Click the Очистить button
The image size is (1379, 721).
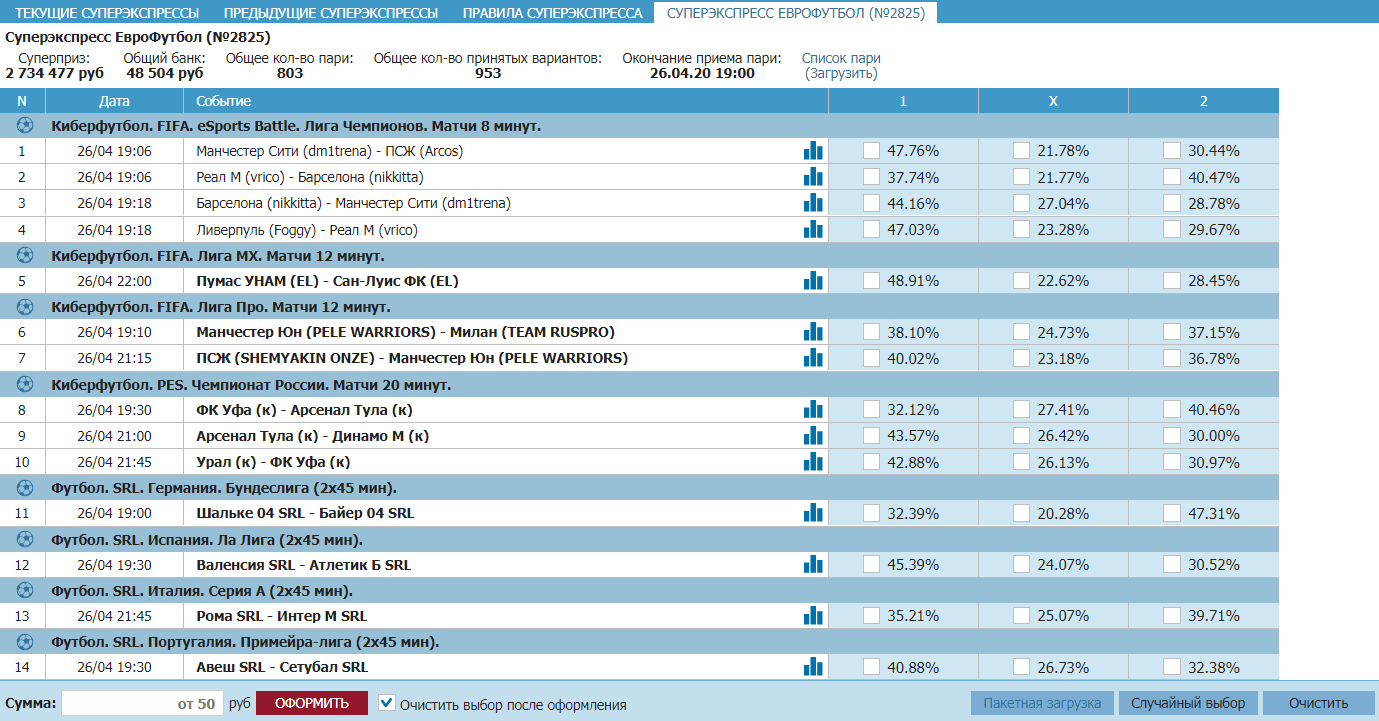tap(1319, 703)
